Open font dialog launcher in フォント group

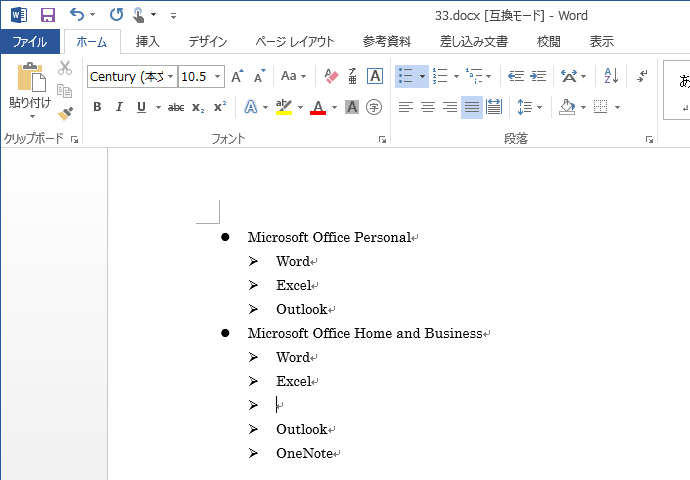point(382,140)
